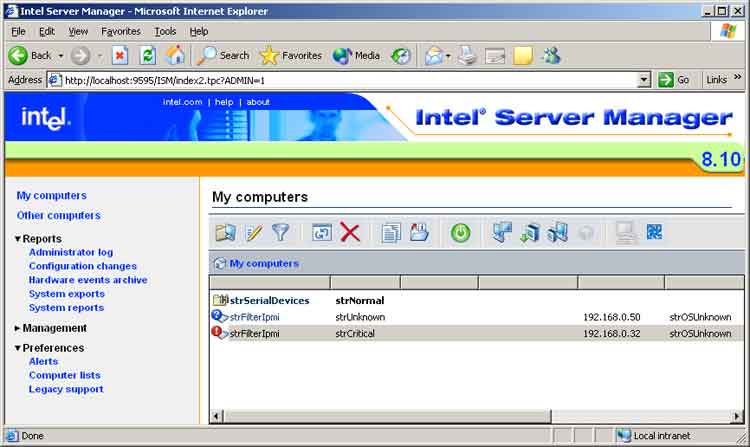Open the strSerialDevices folder entry

[x=269, y=300]
